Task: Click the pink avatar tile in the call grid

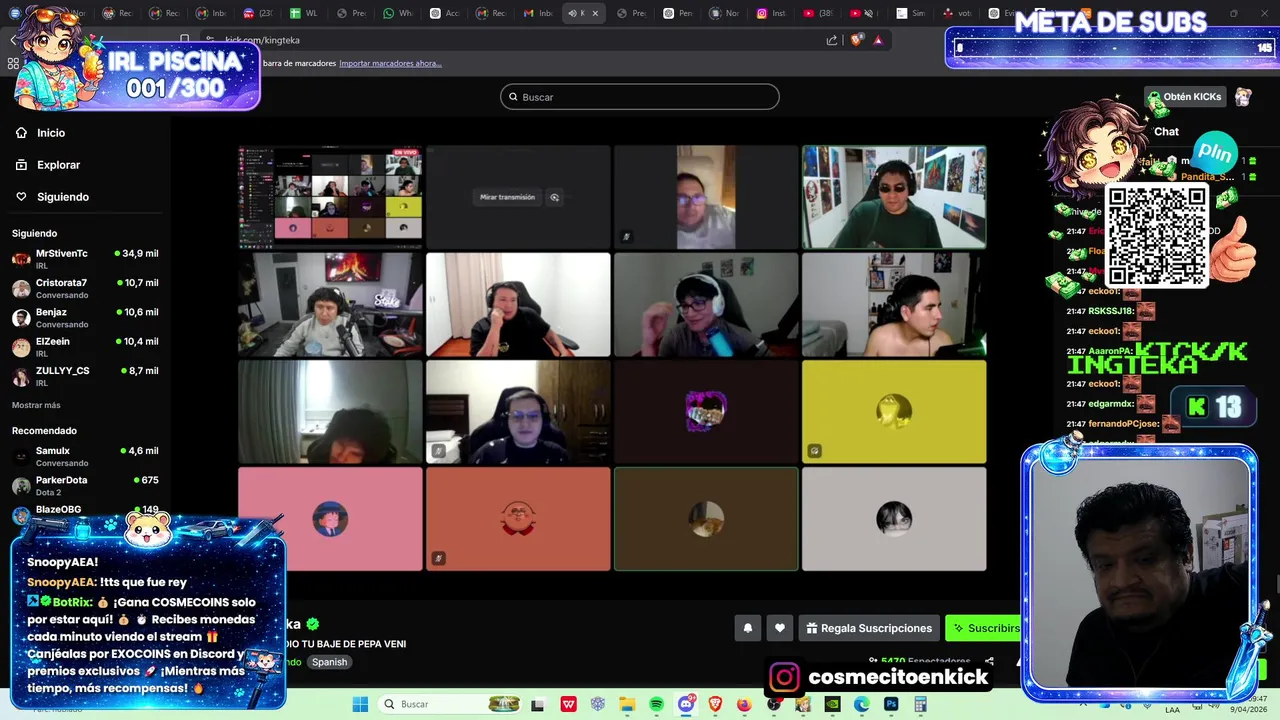Action: coord(330,519)
